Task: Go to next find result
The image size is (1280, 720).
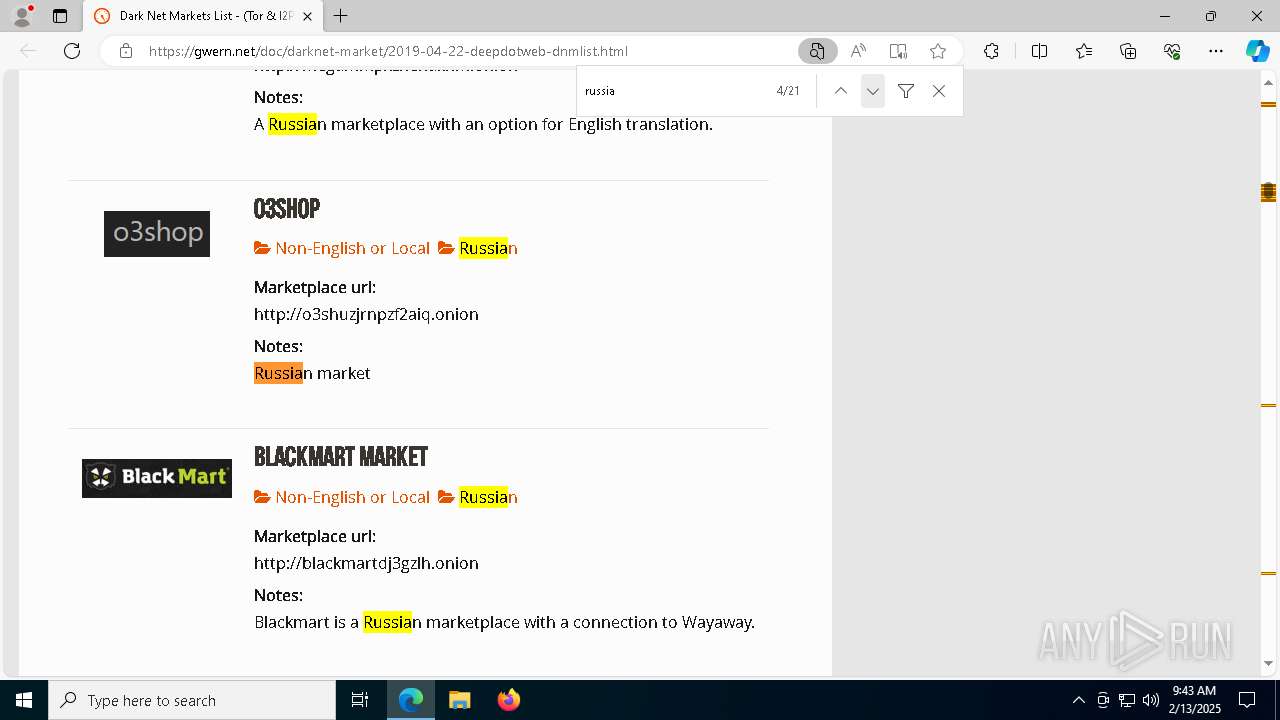Action: pyautogui.click(x=873, y=91)
